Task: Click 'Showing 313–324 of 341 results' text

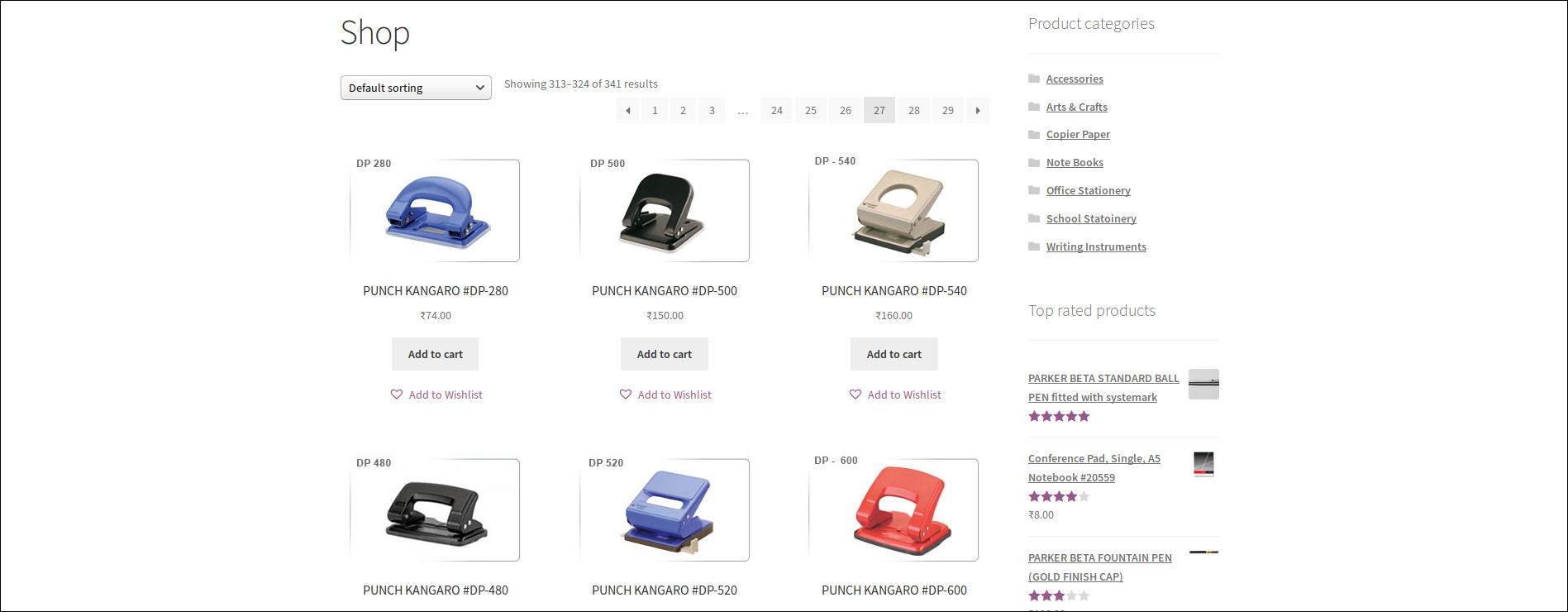Action: 581,84
